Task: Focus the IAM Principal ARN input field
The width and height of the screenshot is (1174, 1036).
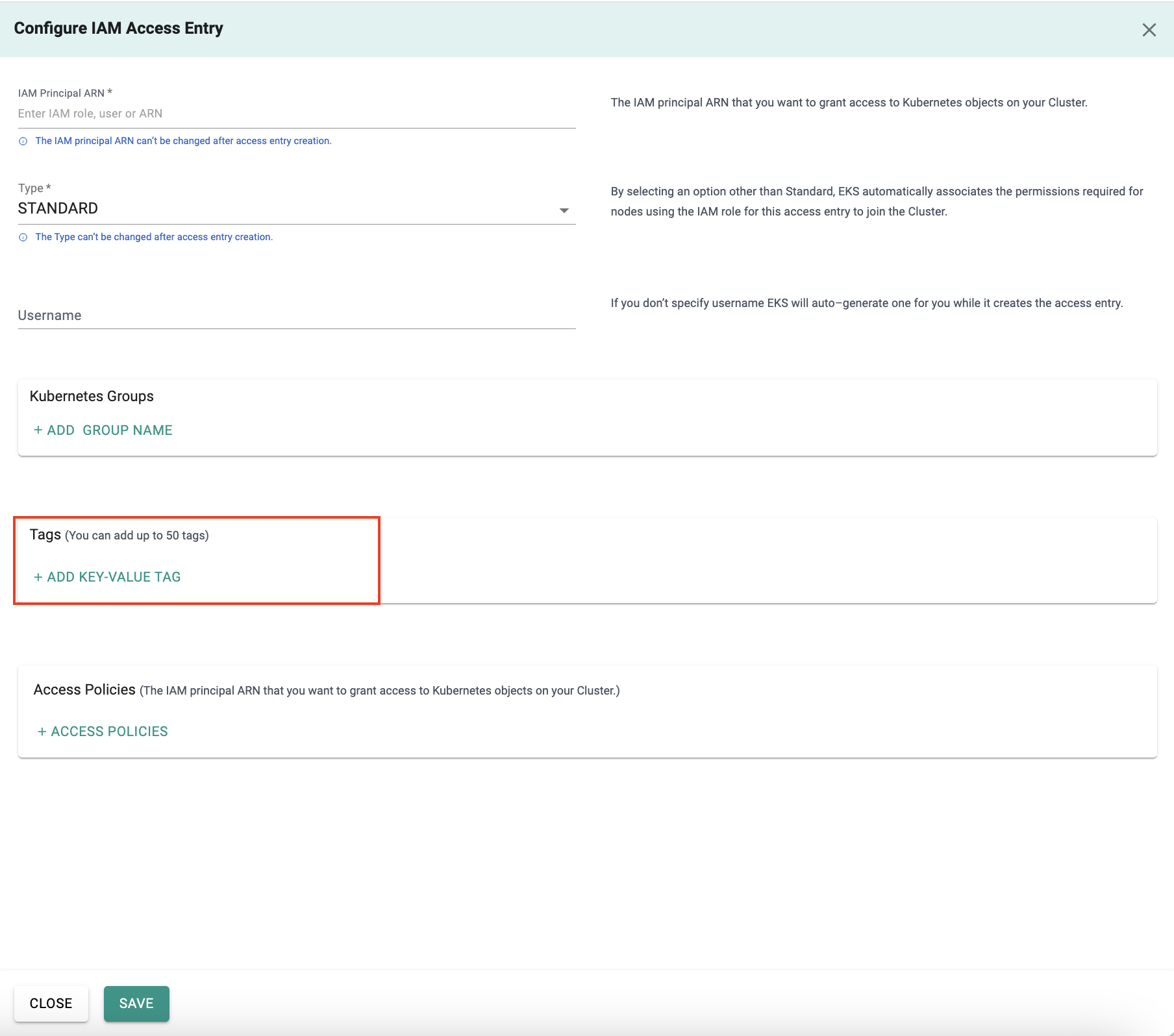Action: coord(297,114)
